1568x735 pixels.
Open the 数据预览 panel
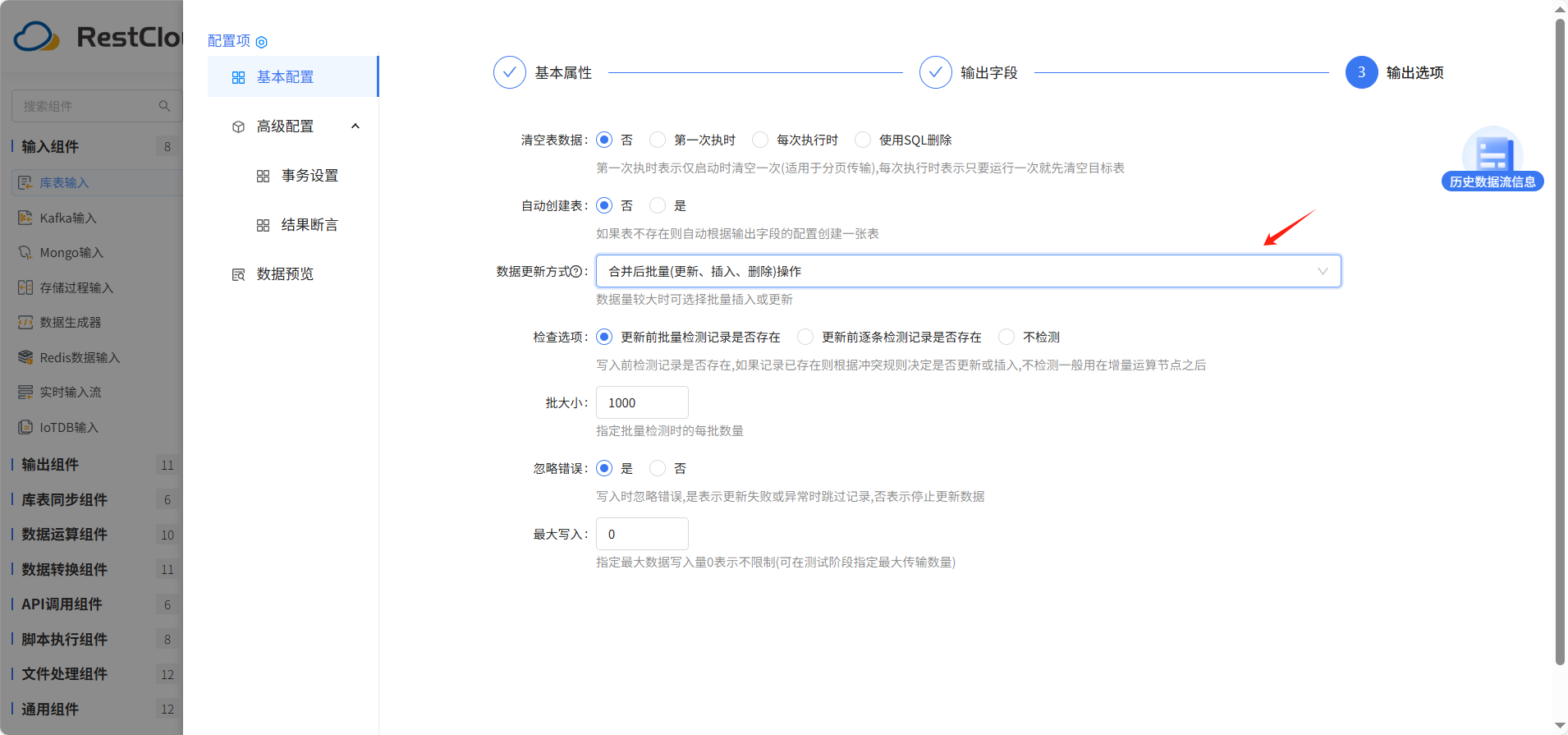(285, 274)
